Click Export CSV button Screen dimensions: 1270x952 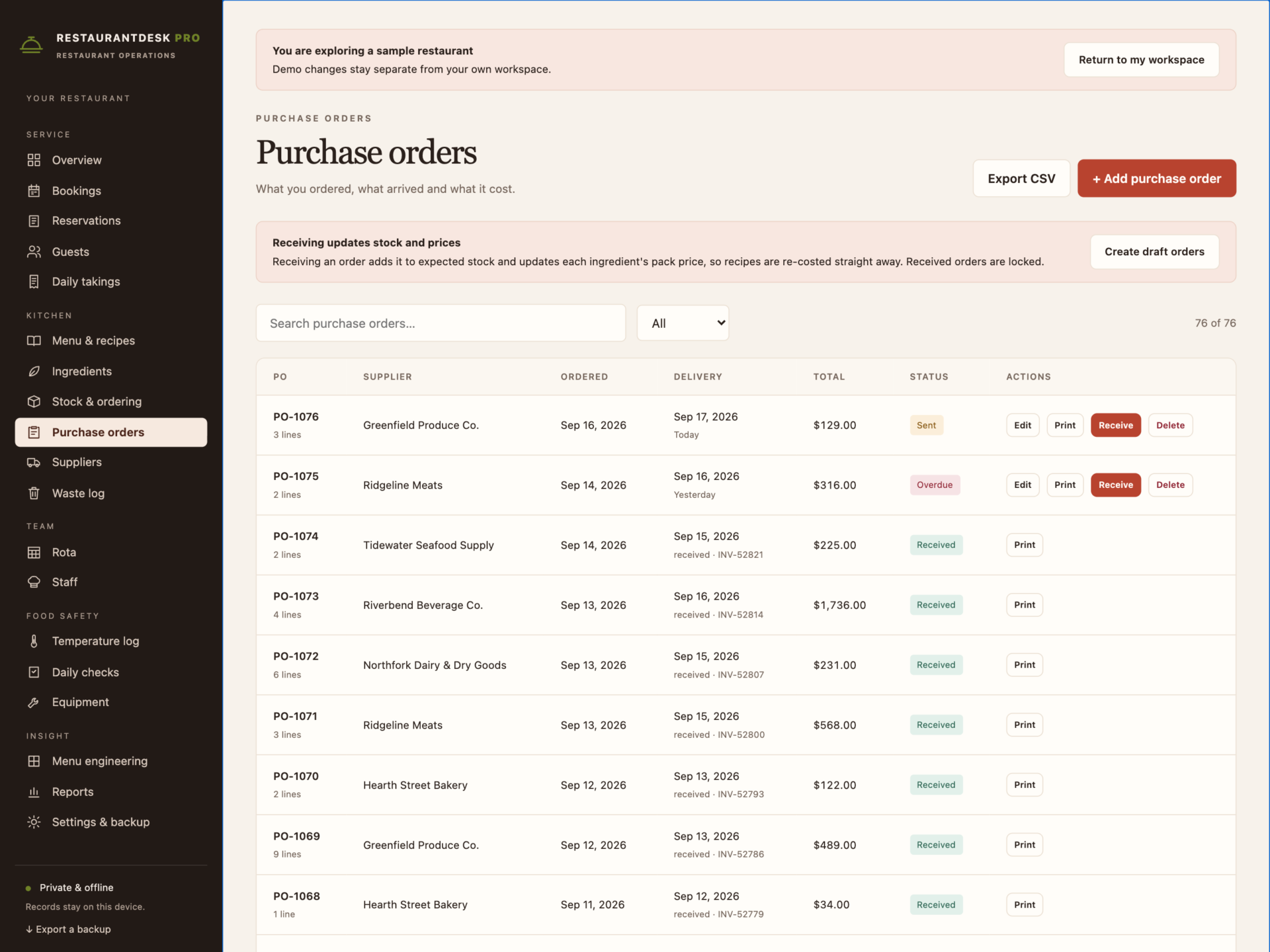tap(1021, 178)
